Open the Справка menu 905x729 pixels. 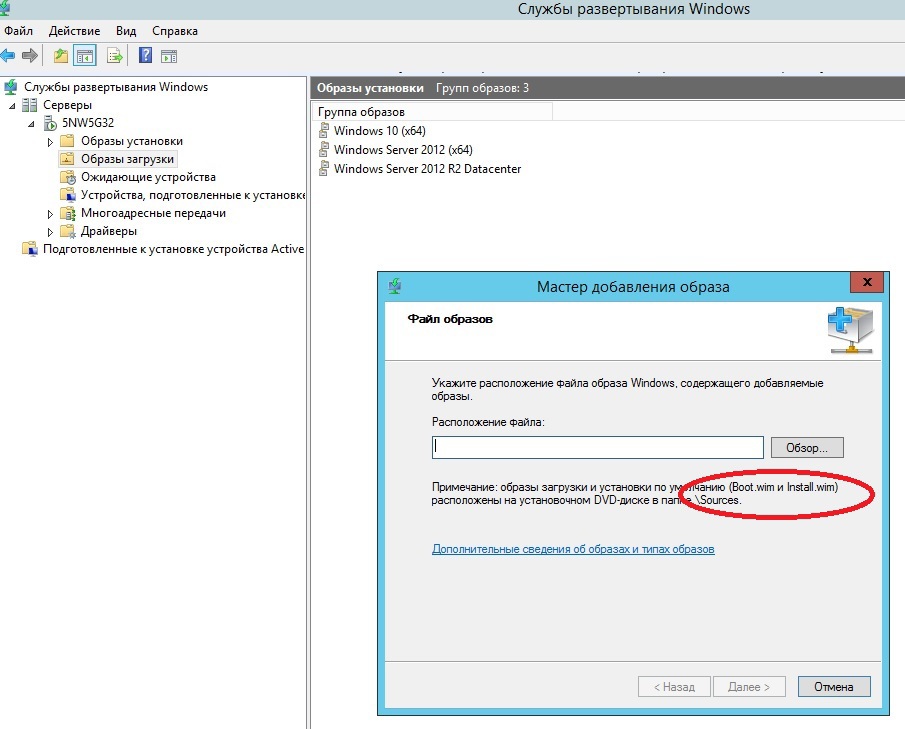(x=175, y=31)
